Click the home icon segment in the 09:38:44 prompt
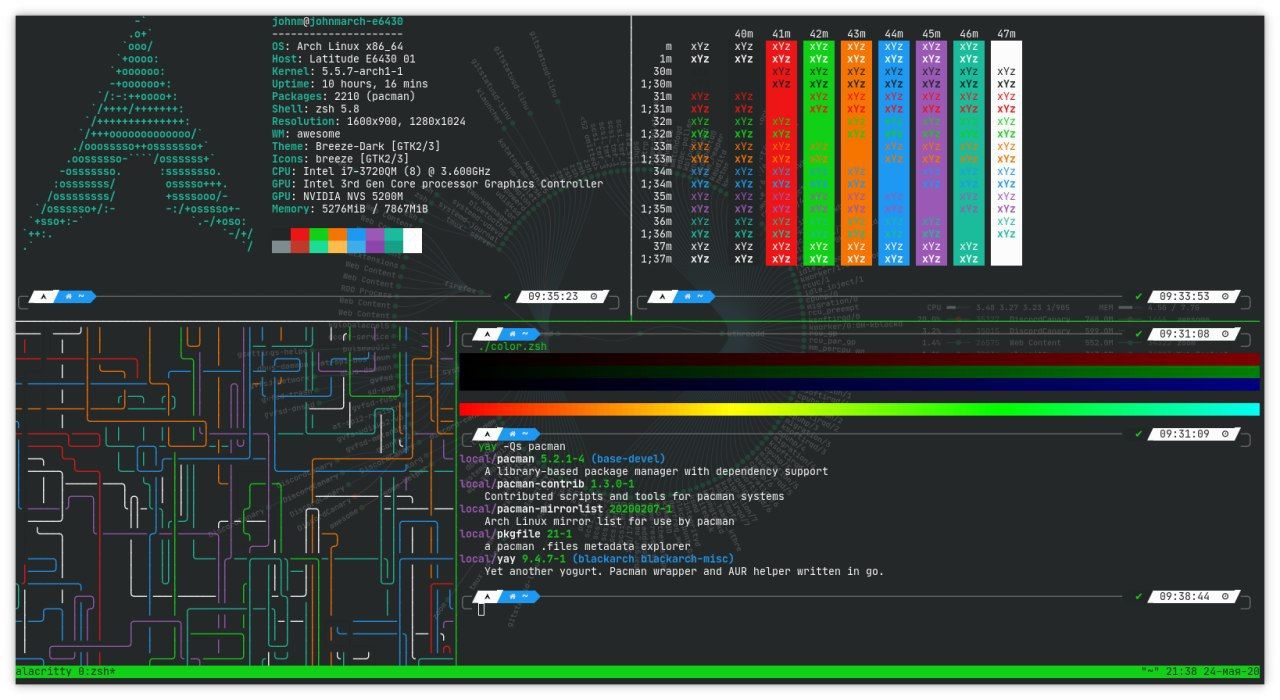Screen dimensions: 1280x700 pos(519,597)
